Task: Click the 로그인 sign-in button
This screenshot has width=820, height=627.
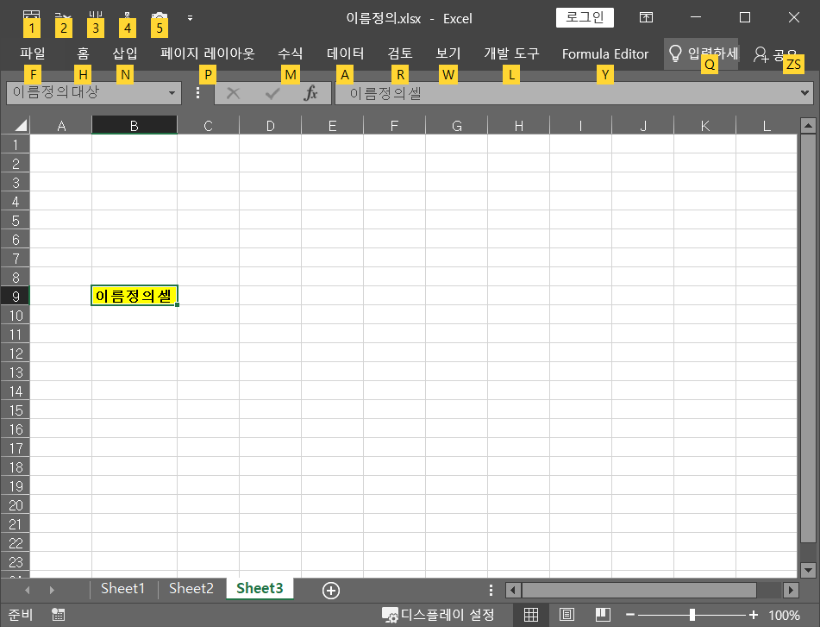Action: click(x=585, y=18)
